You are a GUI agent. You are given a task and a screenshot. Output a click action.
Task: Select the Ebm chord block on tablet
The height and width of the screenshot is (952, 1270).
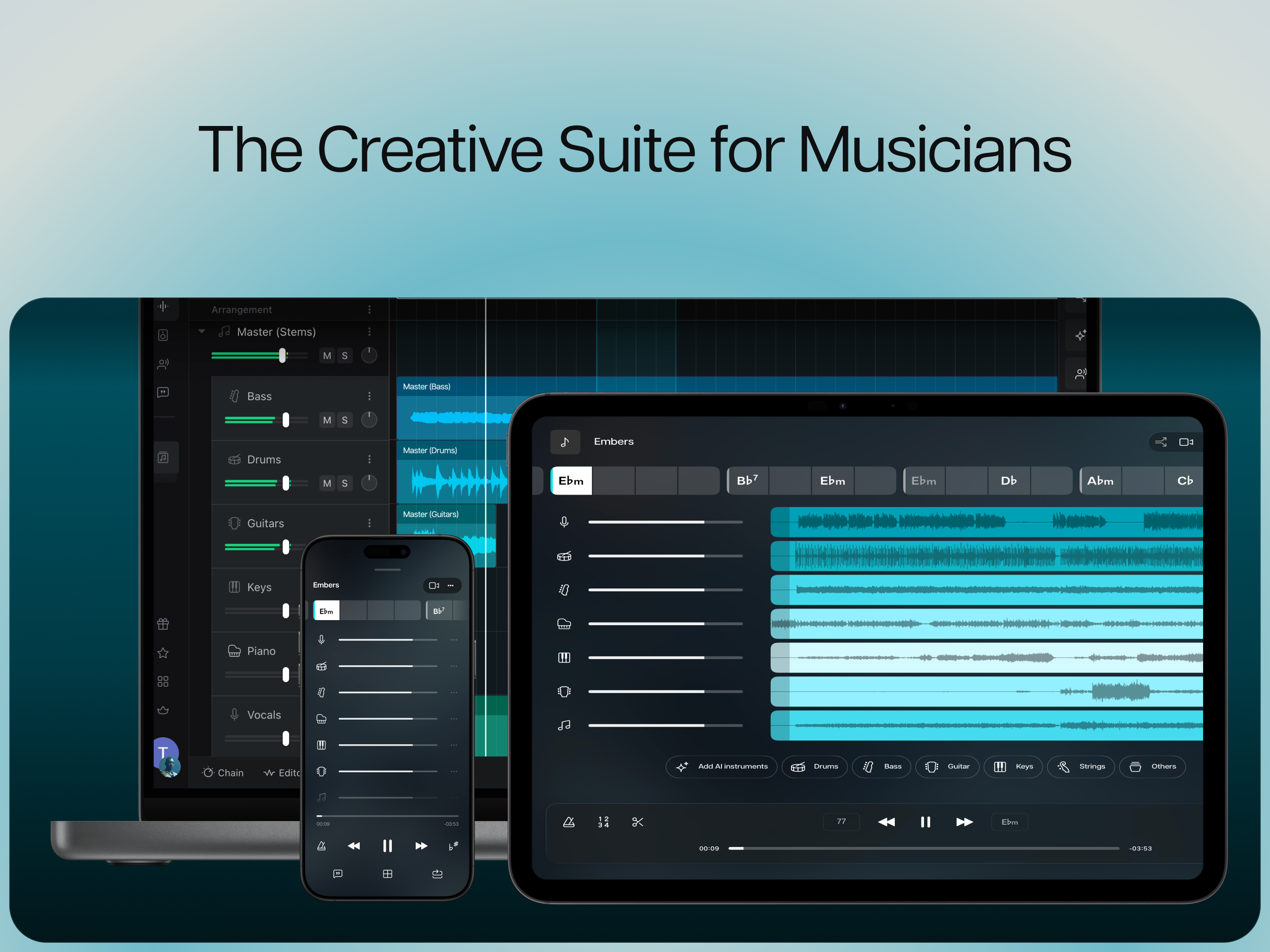coord(571,481)
